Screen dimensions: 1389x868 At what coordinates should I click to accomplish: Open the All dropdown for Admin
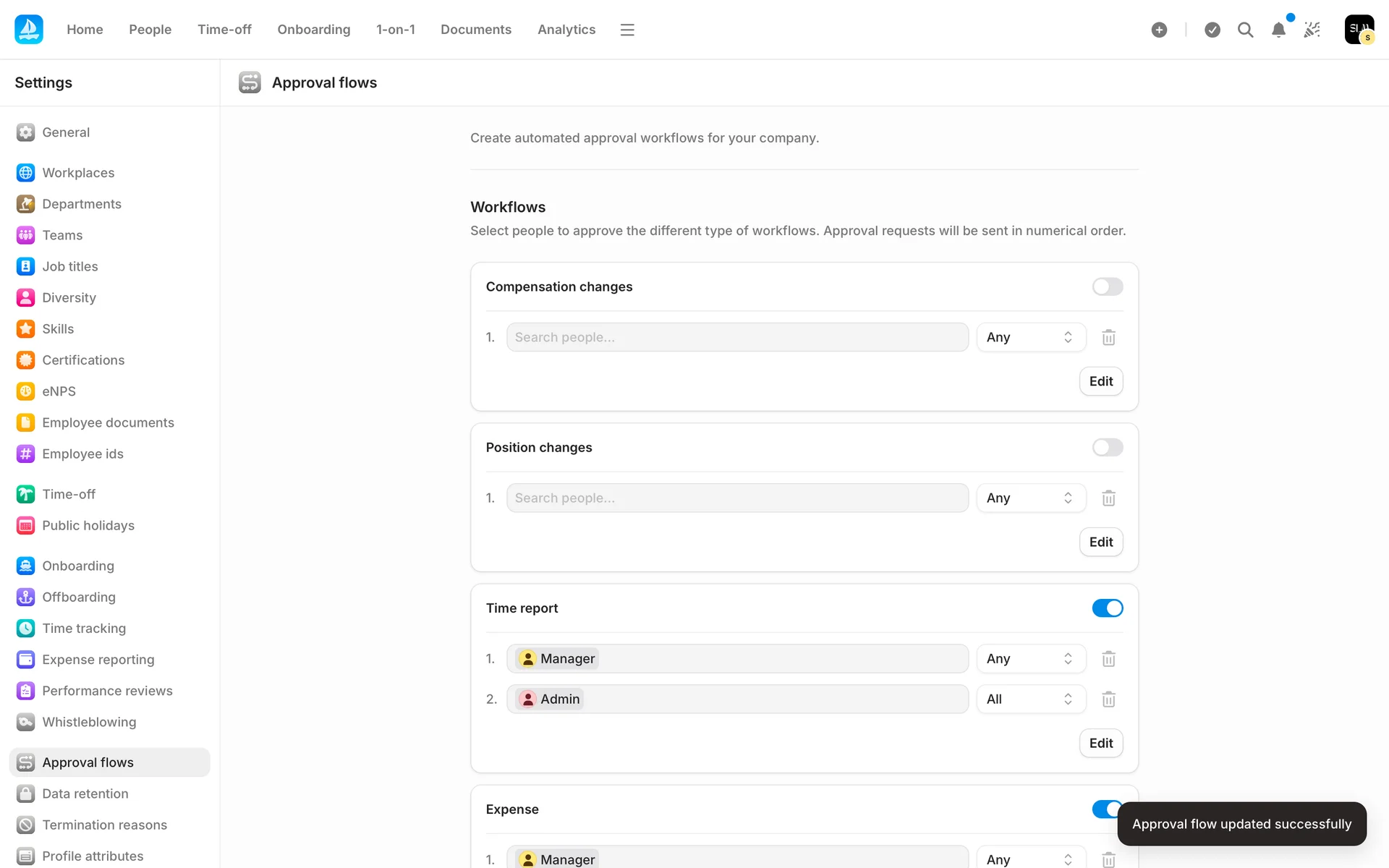coord(1030,699)
